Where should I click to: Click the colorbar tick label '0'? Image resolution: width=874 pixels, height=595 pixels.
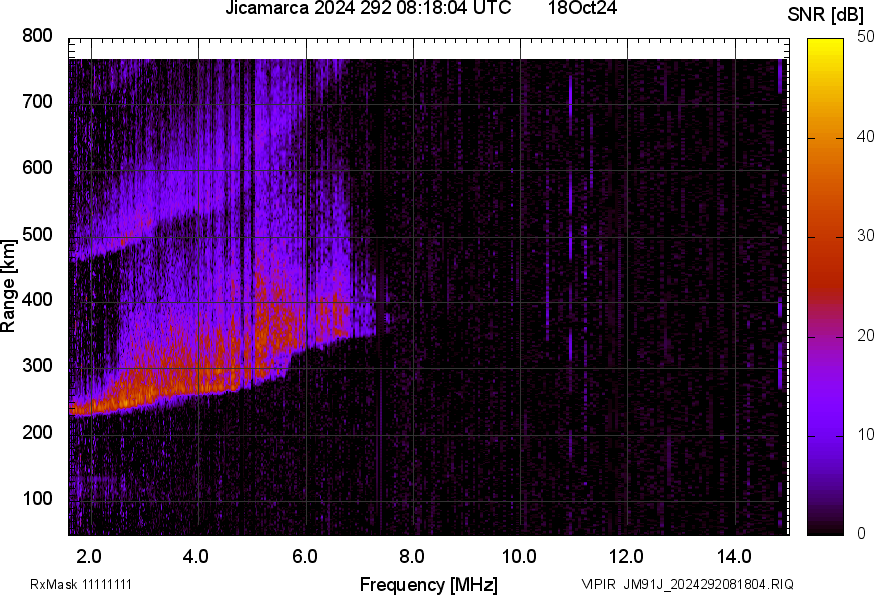click(861, 534)
